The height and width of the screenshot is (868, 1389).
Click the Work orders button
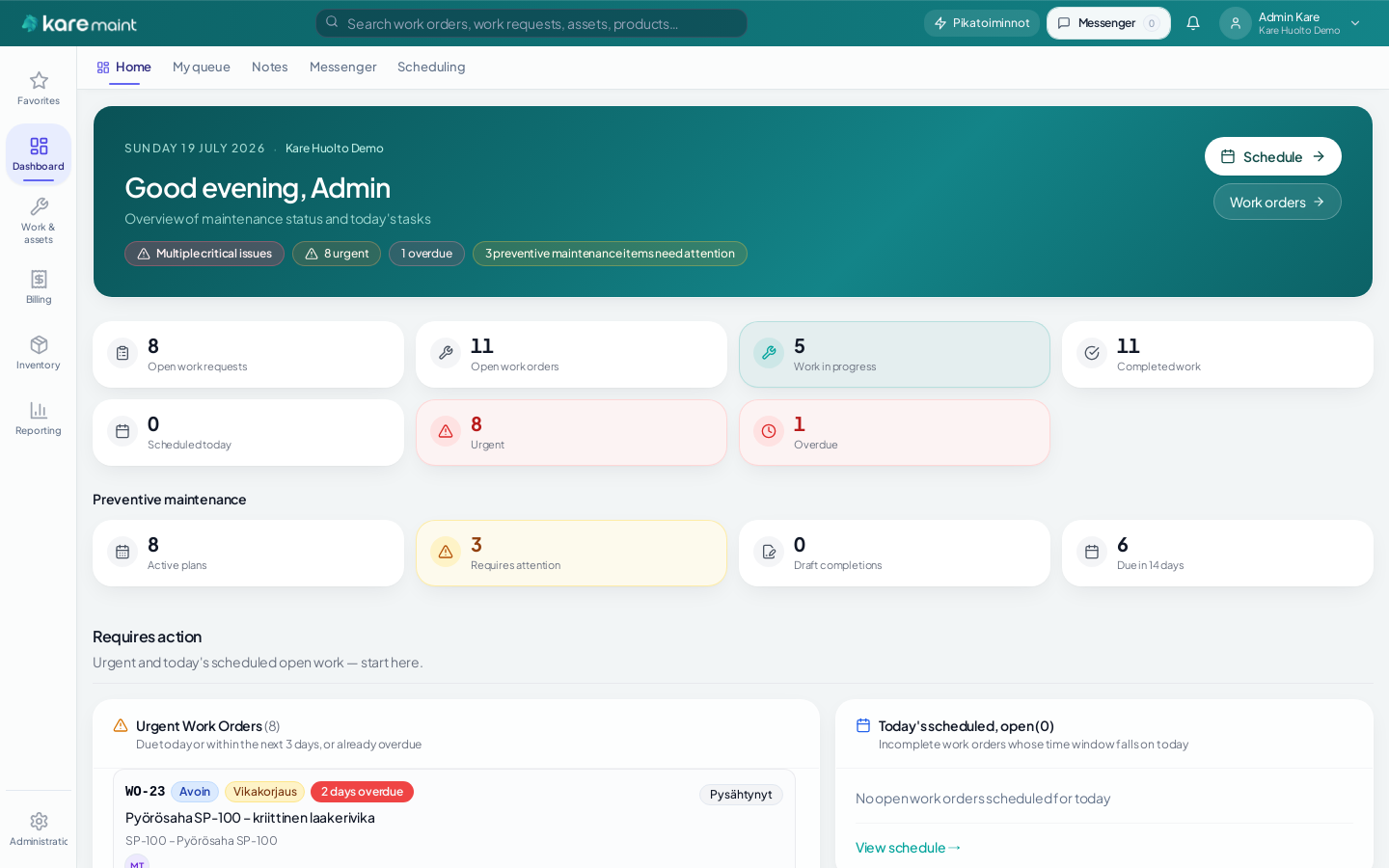(1277, 202)
